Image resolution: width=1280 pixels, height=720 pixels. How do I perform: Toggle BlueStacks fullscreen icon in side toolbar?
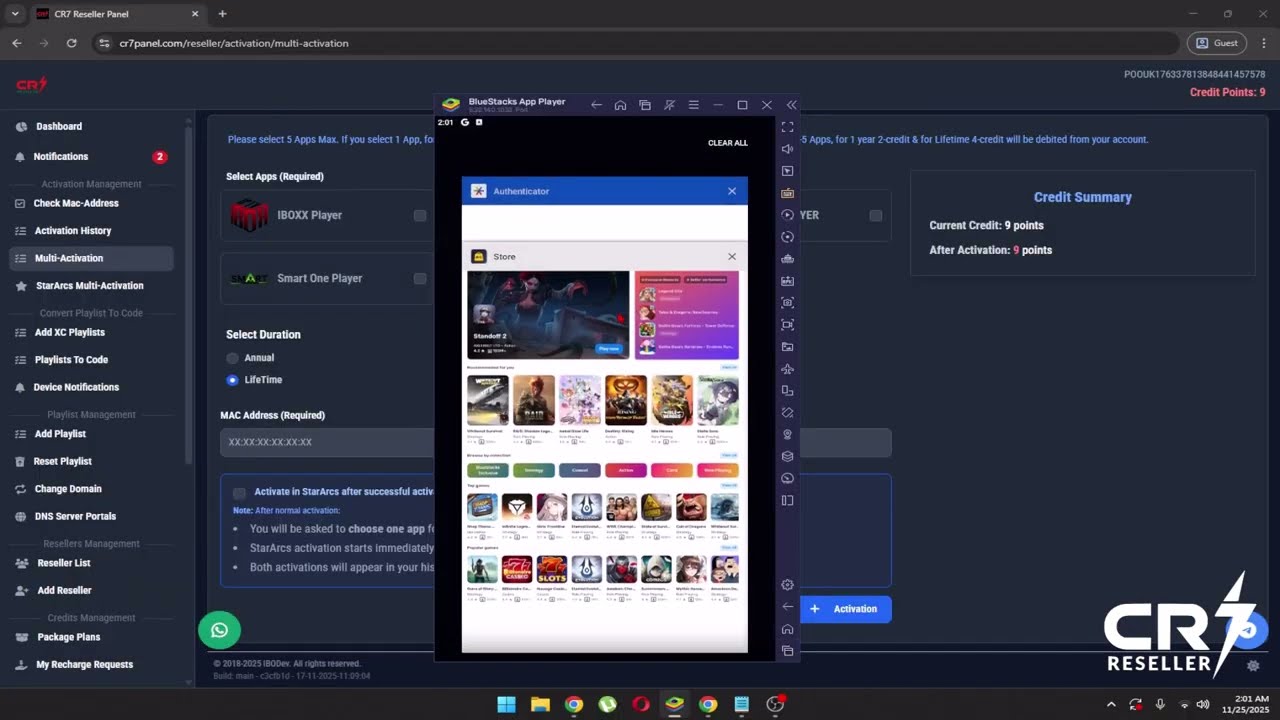787,127
